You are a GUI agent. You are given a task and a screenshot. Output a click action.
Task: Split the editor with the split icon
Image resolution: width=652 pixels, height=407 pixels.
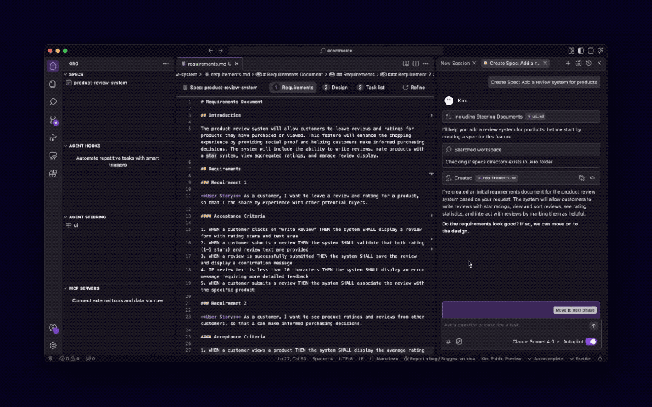[x=415, y=64]
